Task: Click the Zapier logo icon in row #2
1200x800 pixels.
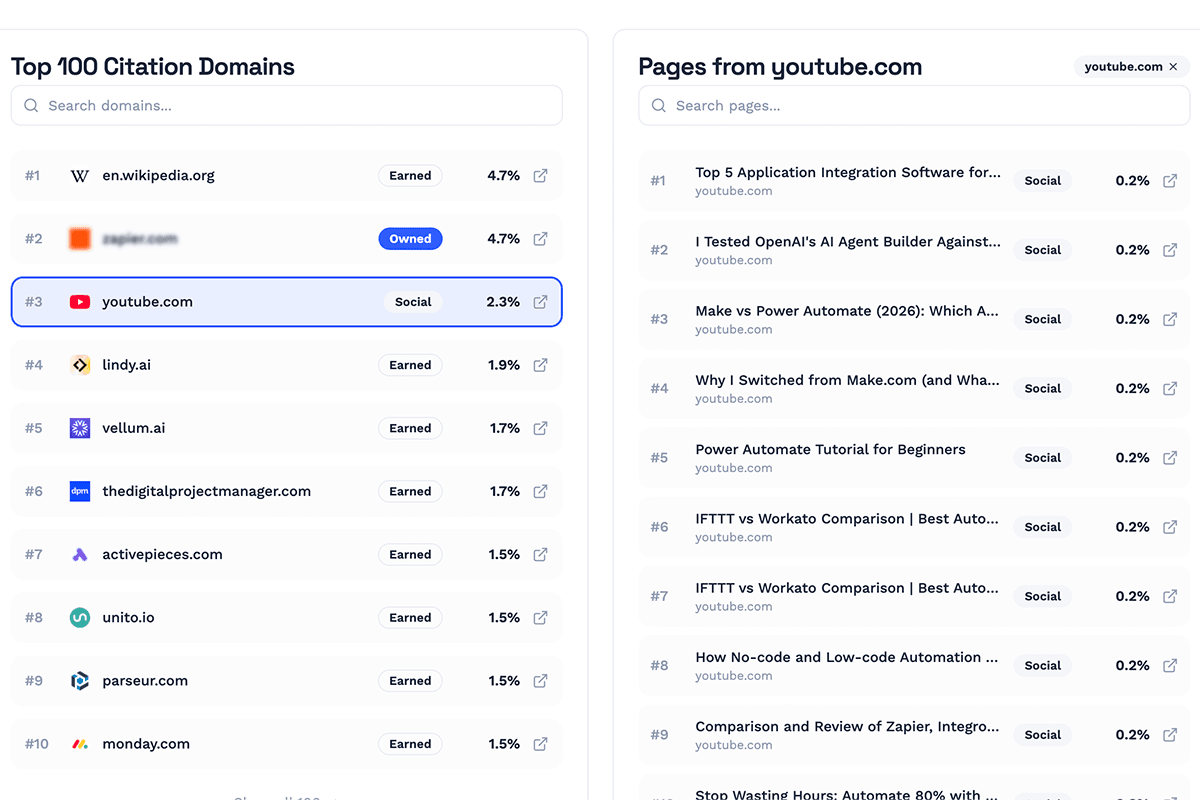Action: [x=79, y=238]
